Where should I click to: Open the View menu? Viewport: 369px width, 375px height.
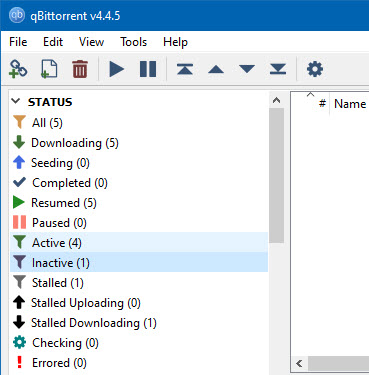tap(91, 42)
